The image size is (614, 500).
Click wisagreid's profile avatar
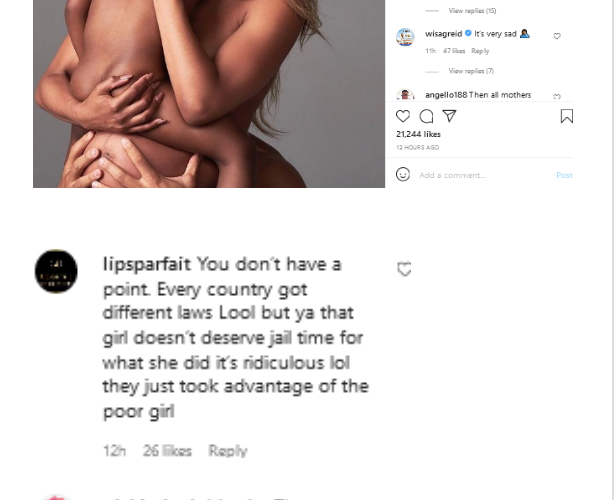tap(405, 37)
